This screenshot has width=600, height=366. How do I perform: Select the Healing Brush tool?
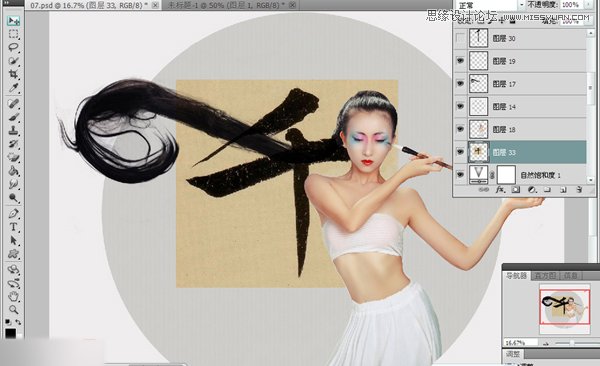tap(14, 104)
